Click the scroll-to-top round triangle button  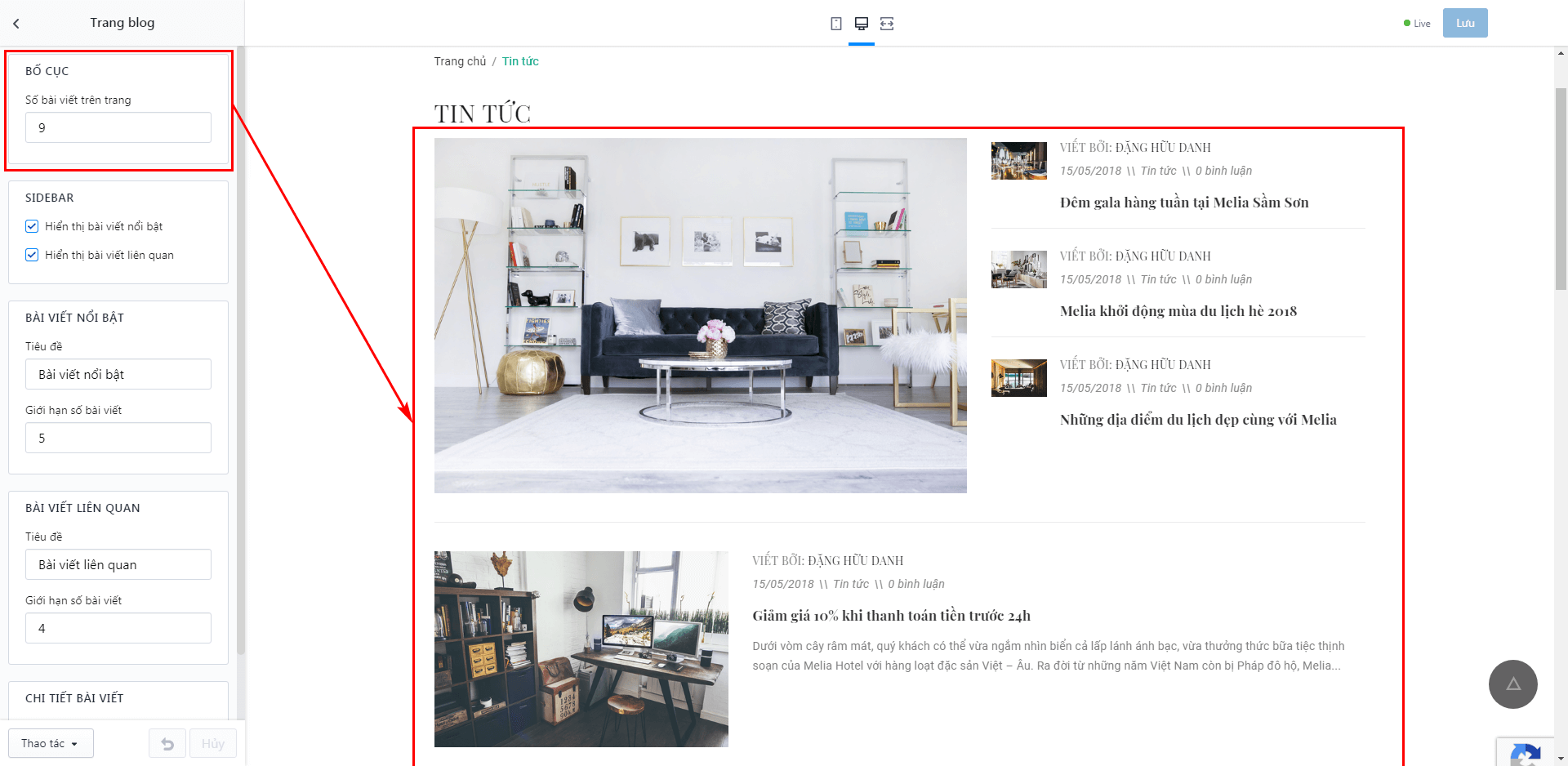click(x=1513, y=684)
